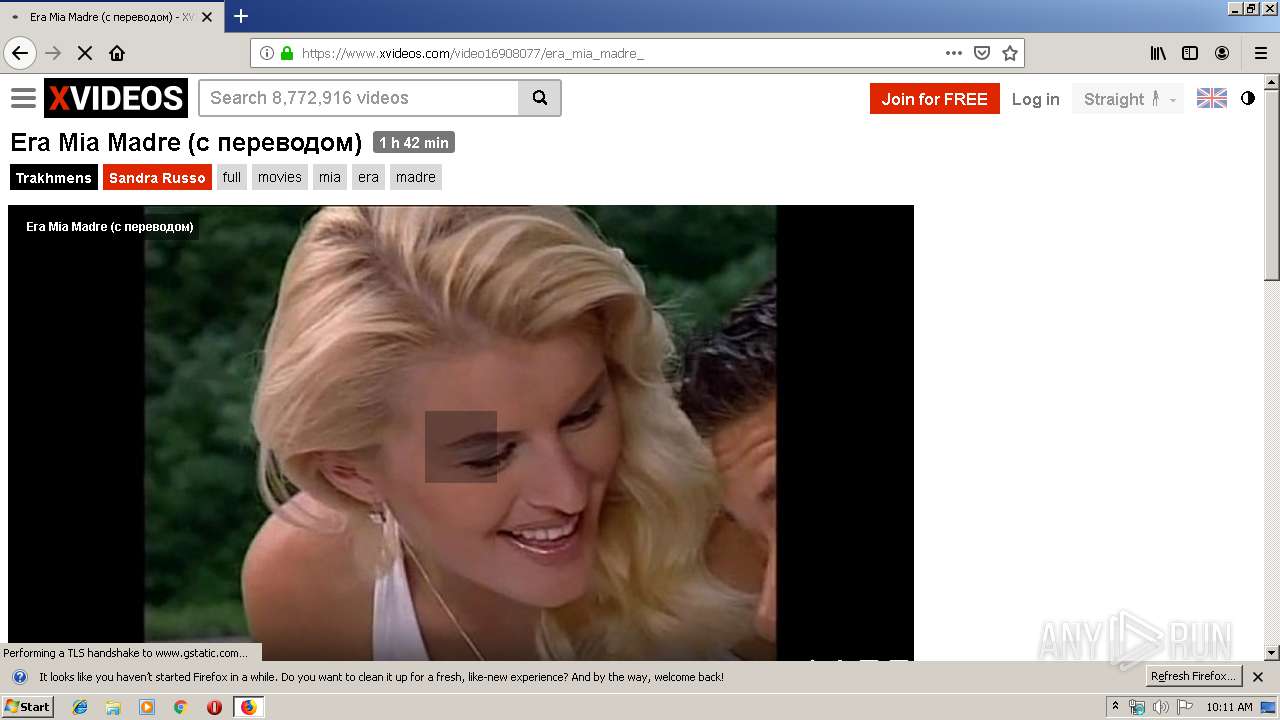
Task: Click the notification bar question icon
Action: (19, 677)
